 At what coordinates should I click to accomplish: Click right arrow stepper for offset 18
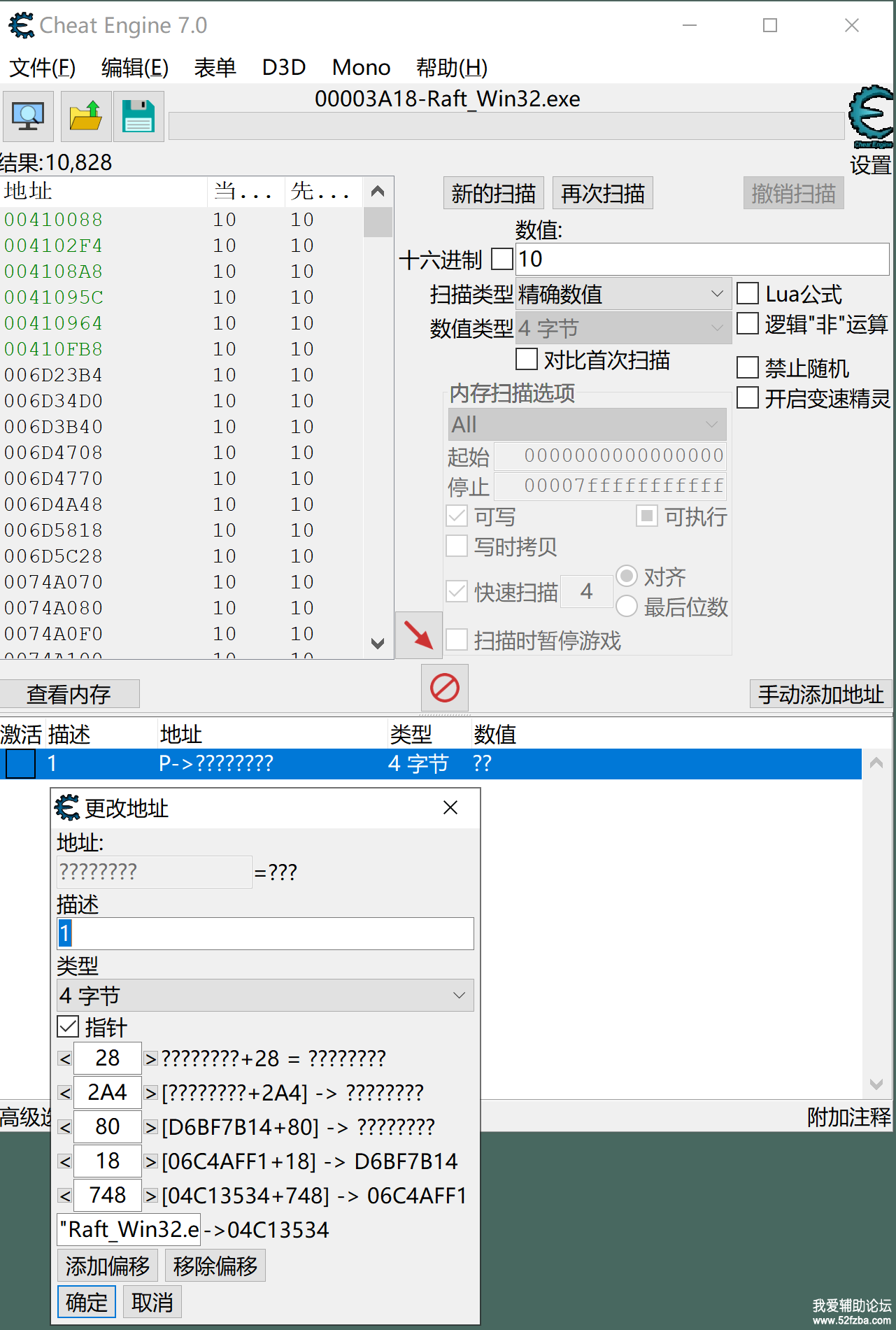(150, 1161)
